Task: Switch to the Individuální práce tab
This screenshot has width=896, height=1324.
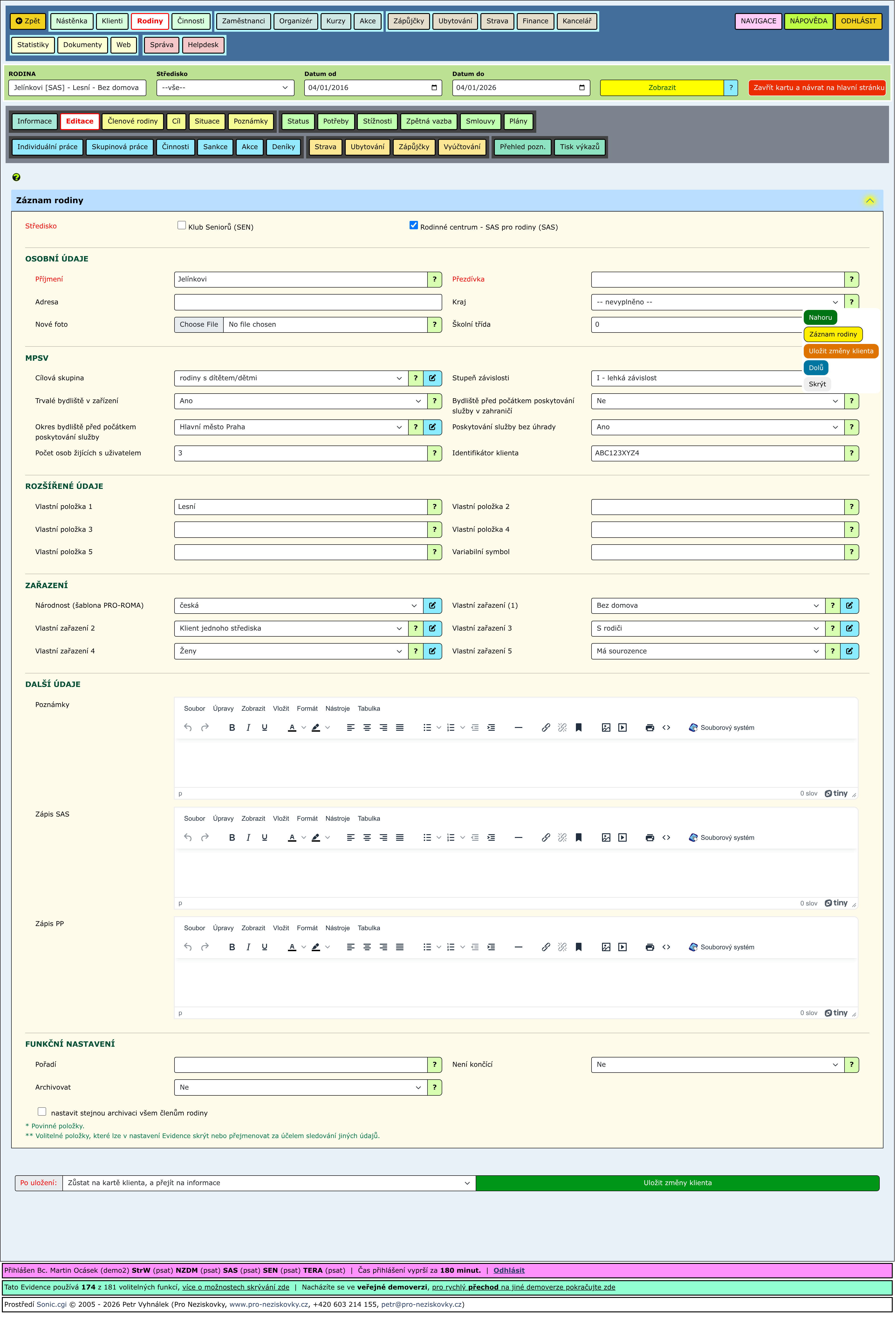Action: pyautogui.click(x=47, y=147)
